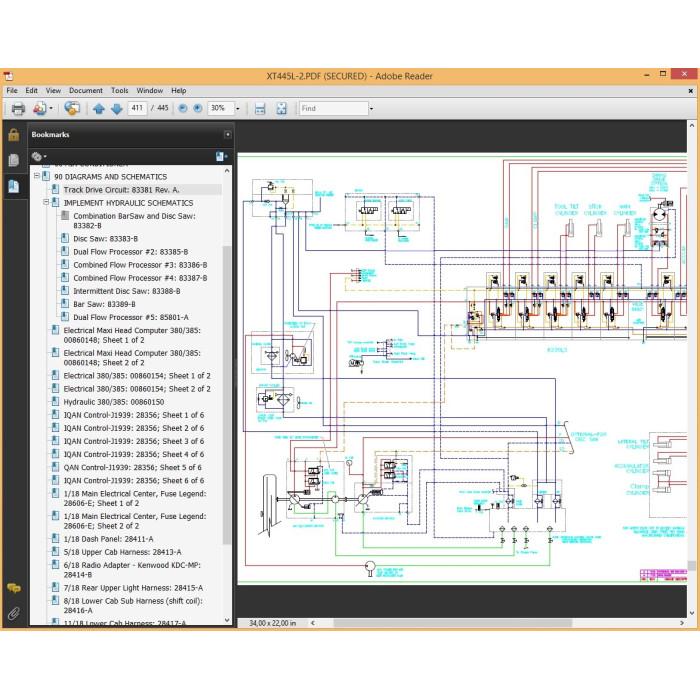The height and width of the screenshot is (700, 700).
Task: Open bookmark Hydraulic 380/385: 00860150
Action: pos(114,402)
